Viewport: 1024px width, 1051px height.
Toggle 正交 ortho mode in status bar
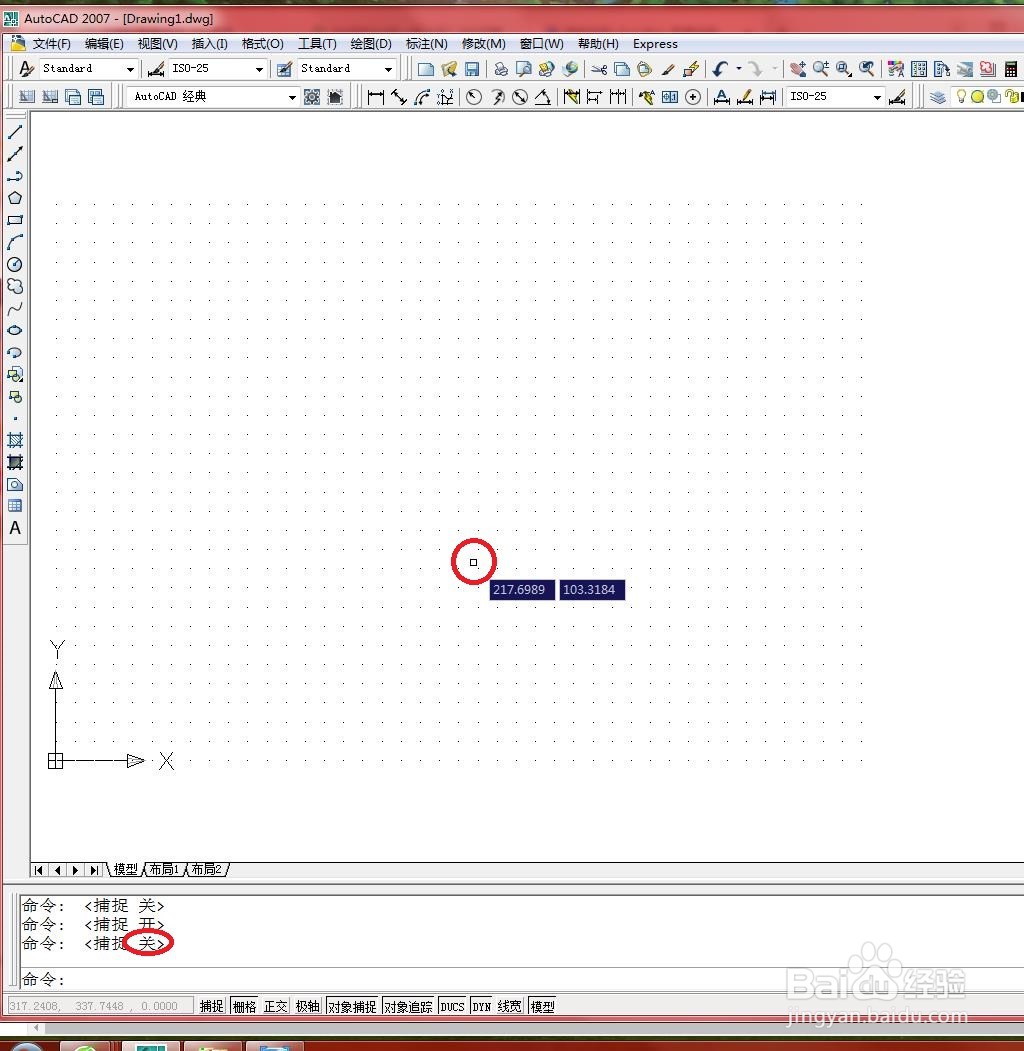[275, 1006]
